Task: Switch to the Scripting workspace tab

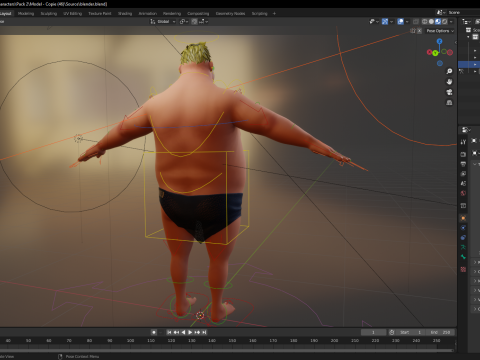Action: click(259, 13)
